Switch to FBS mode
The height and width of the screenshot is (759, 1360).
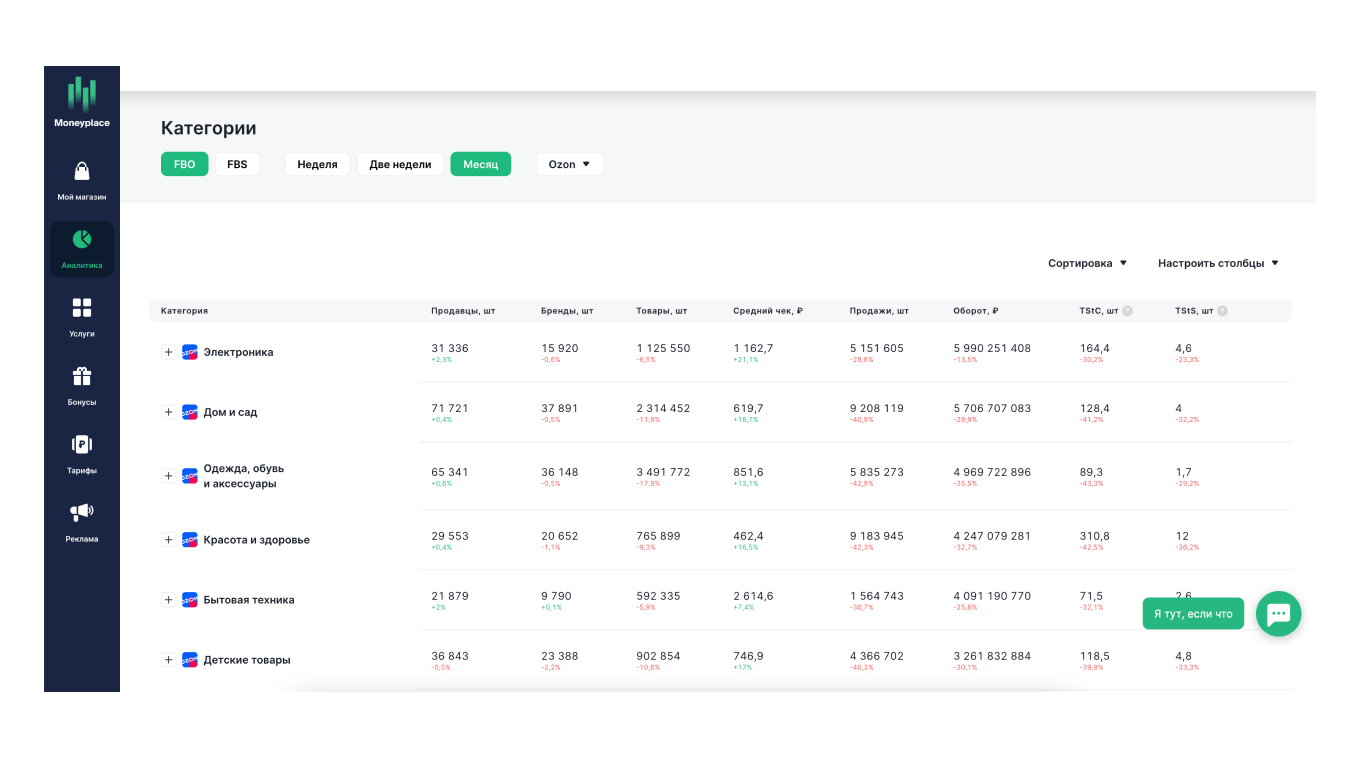tap(237, 164)
